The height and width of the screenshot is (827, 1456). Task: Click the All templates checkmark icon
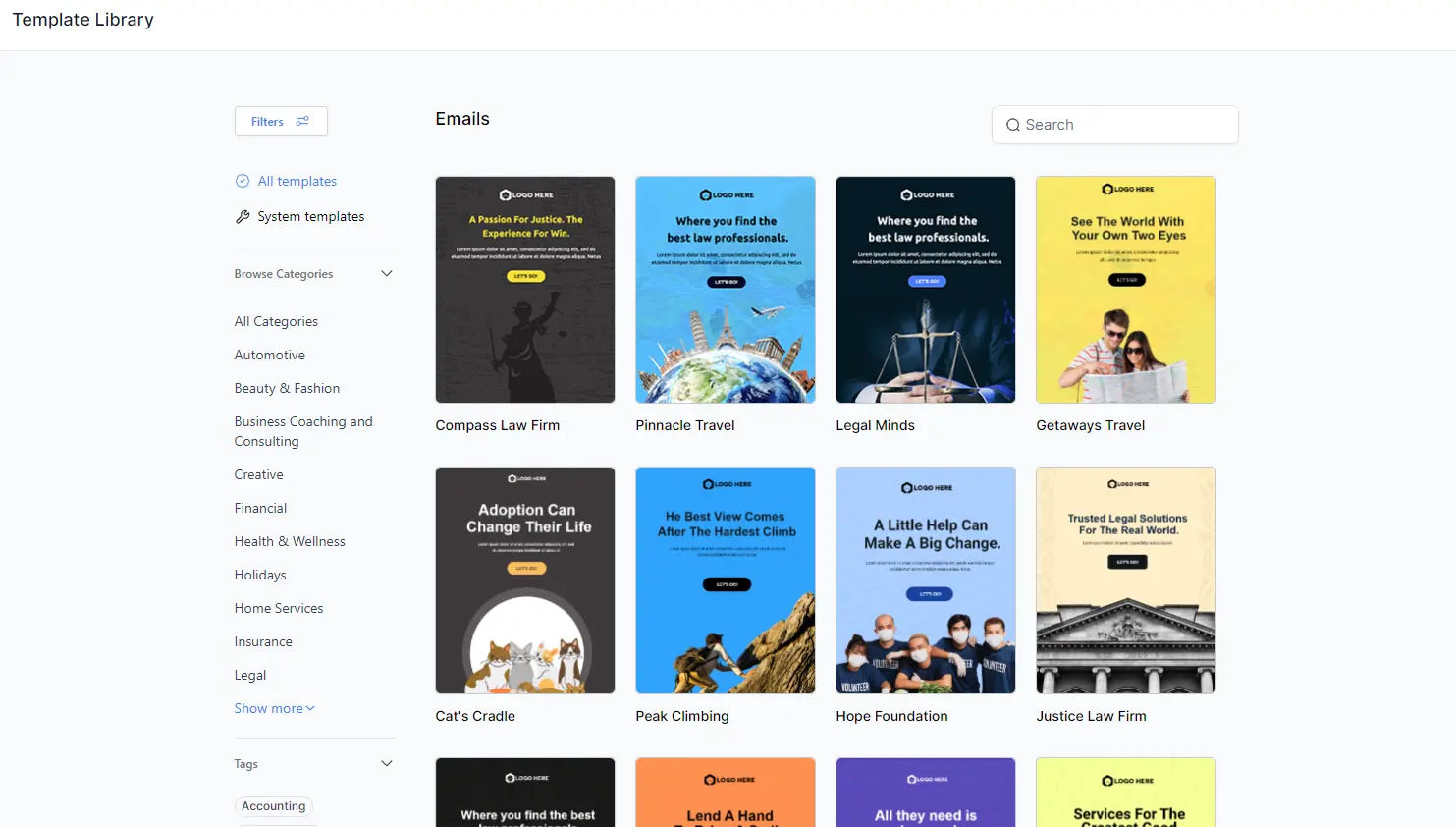[243, 181]
